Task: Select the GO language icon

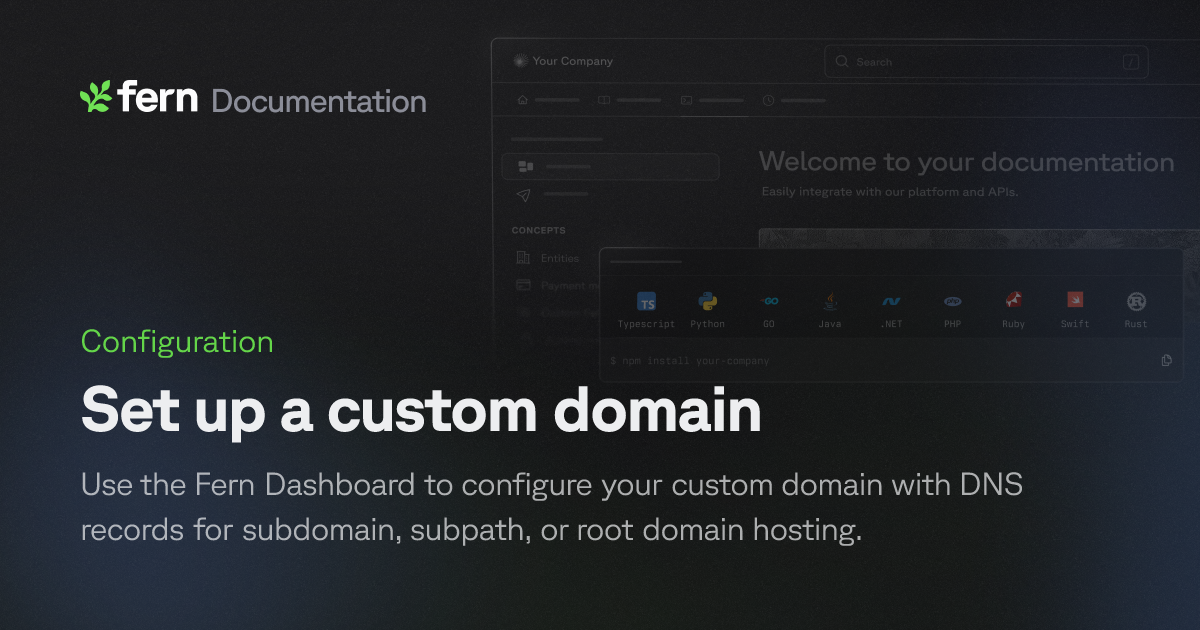Action: (x=769, y=301)
